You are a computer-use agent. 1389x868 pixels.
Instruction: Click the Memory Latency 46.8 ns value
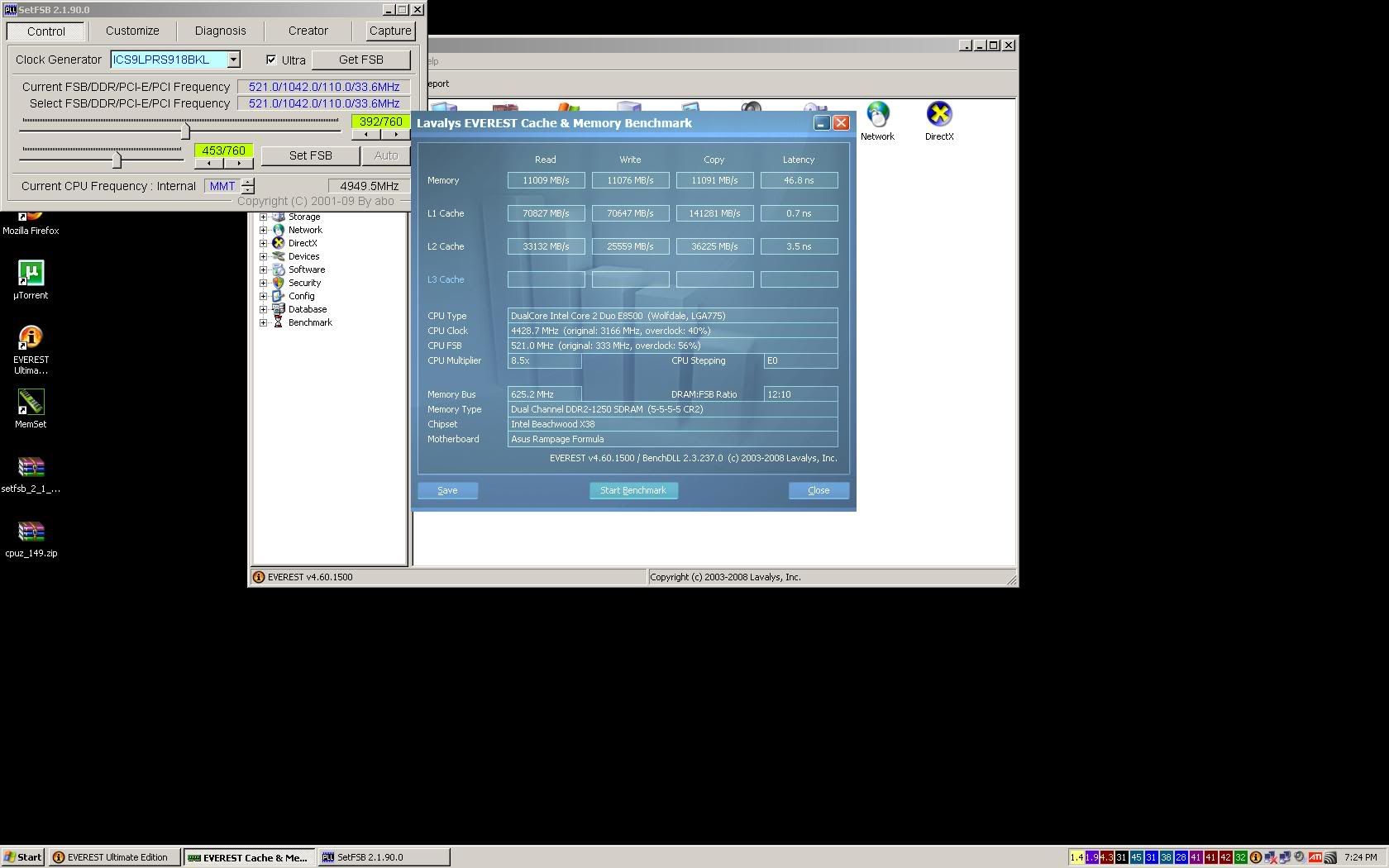[800, 180]
